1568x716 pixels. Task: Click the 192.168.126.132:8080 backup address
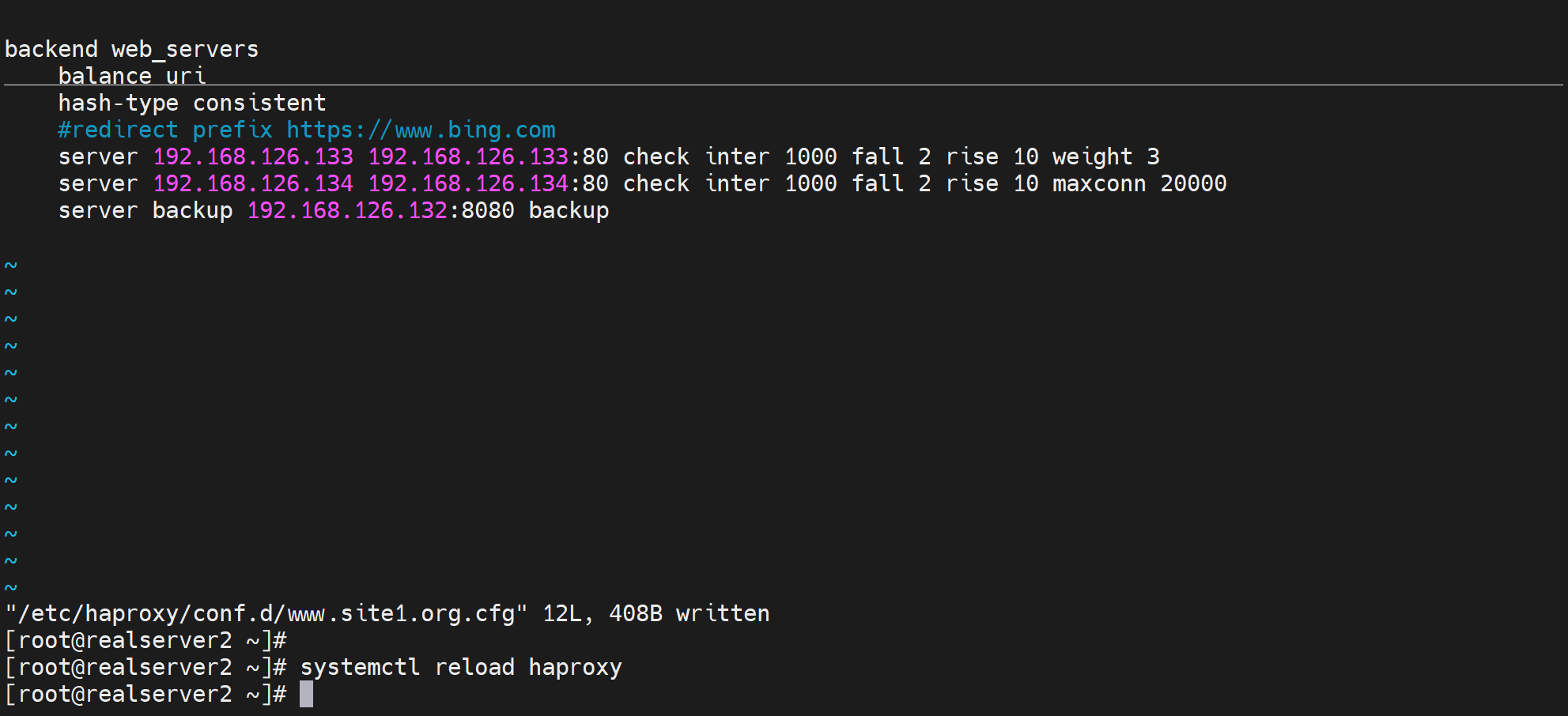380,210
